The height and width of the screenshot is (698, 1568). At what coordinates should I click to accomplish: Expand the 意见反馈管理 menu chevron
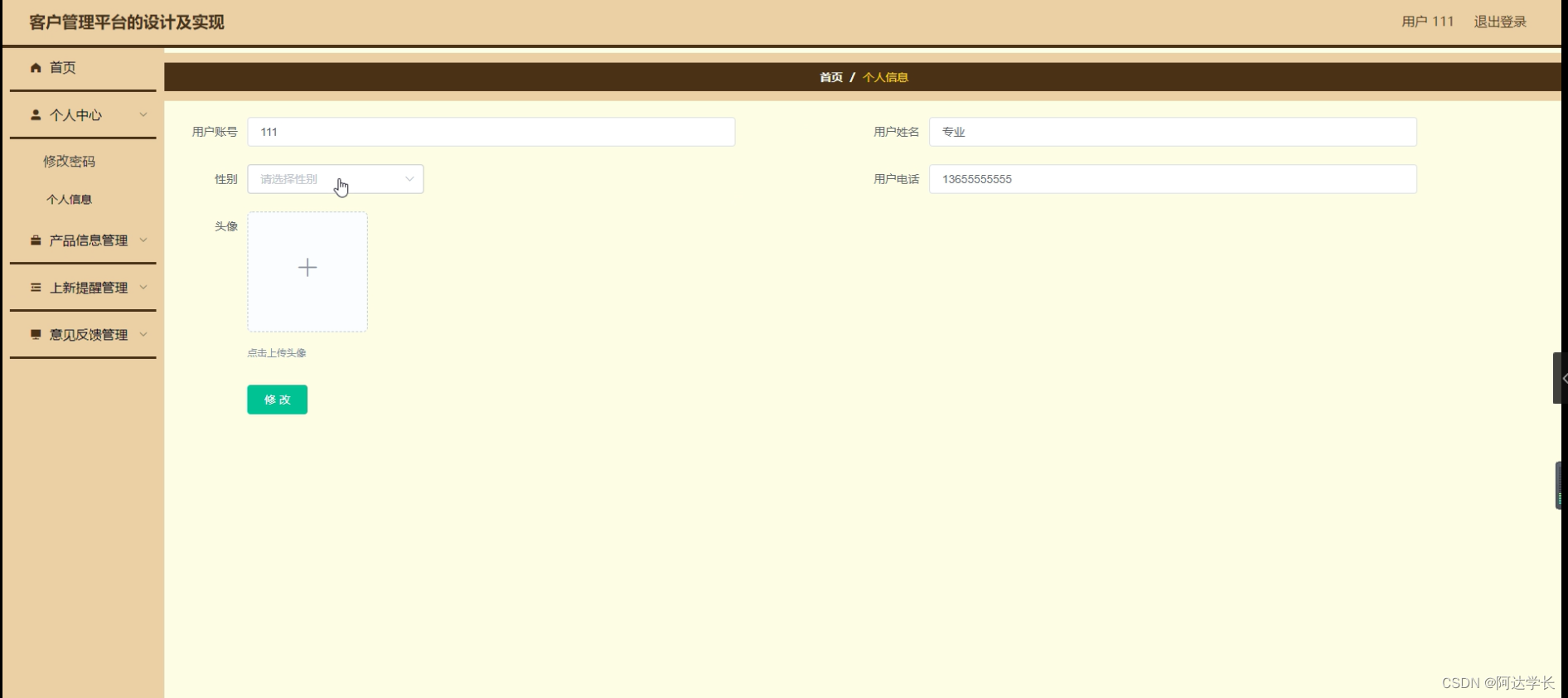coord(143,335)
